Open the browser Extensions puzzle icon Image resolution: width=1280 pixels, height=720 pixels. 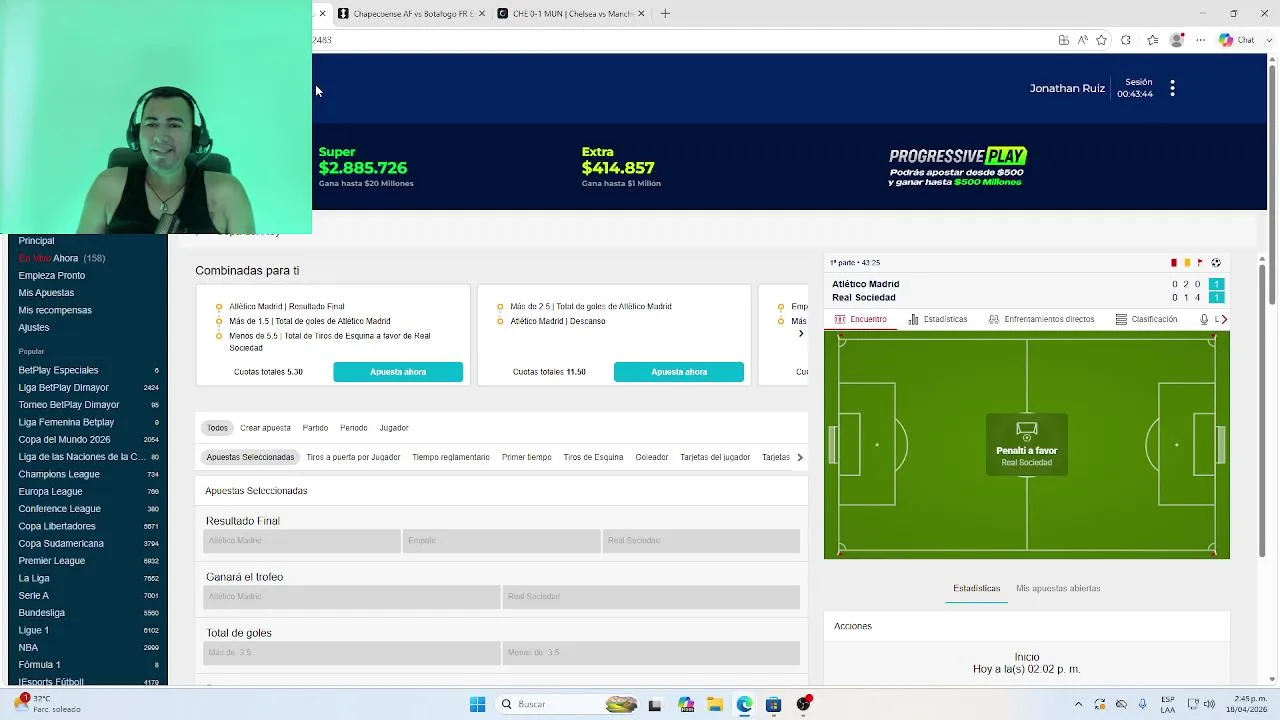point(1126,40)
